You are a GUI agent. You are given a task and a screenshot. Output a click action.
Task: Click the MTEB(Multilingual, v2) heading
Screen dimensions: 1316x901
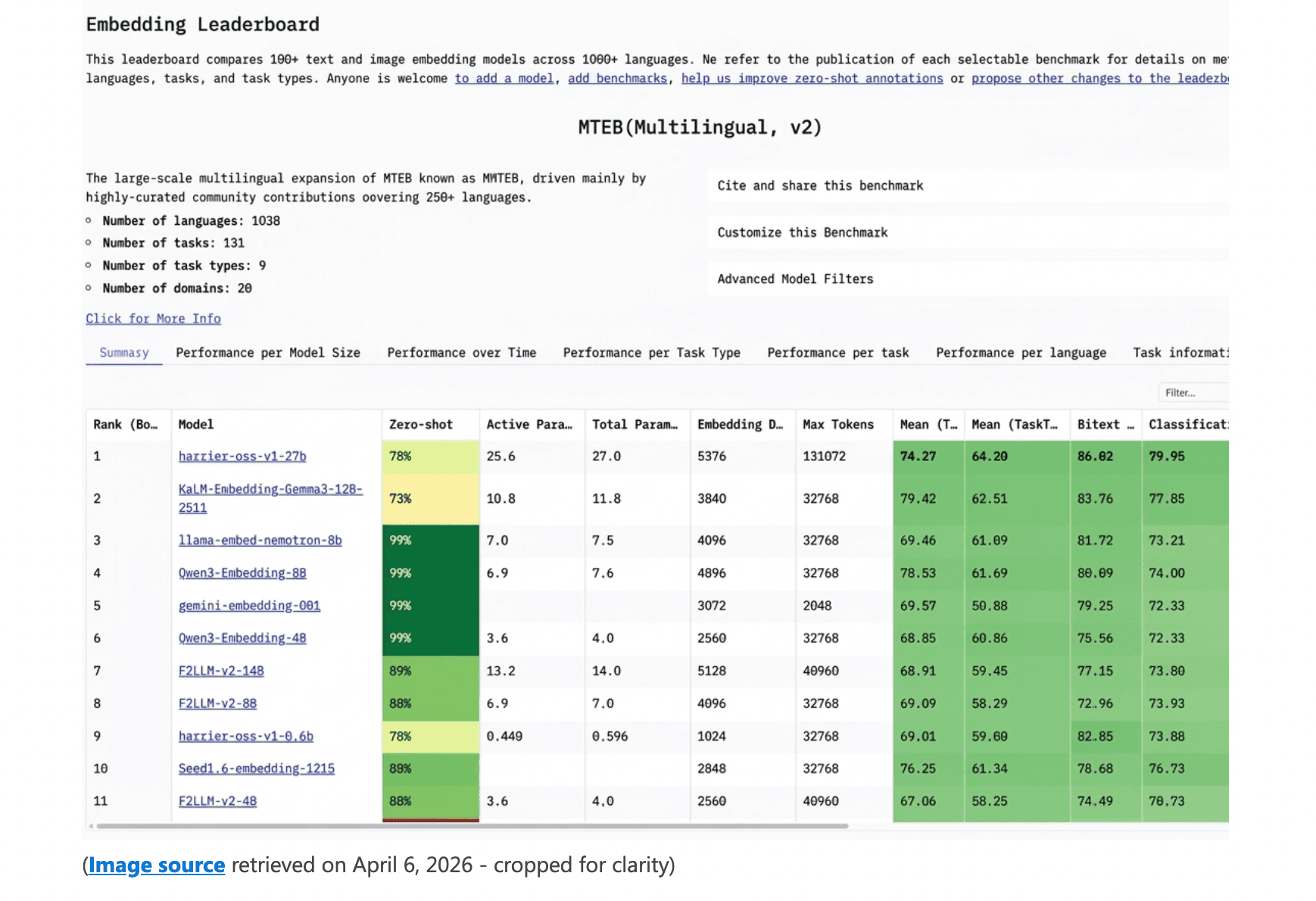click(x=700, y=127)
